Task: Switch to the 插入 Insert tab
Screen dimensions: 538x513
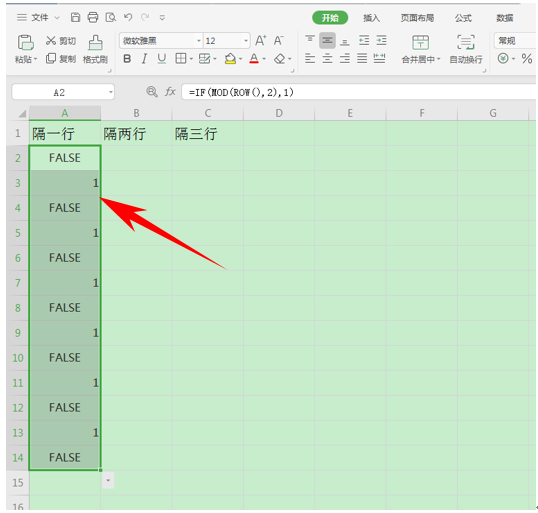Action: (x=372, y=18)
